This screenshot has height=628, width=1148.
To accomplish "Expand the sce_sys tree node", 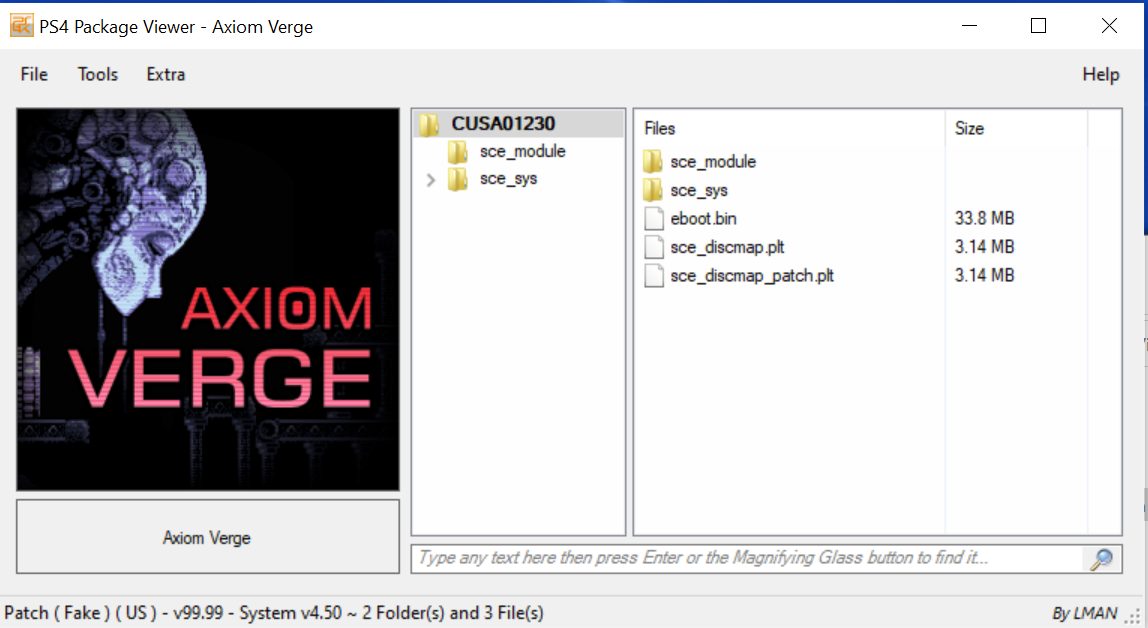I will click(430, 179).
